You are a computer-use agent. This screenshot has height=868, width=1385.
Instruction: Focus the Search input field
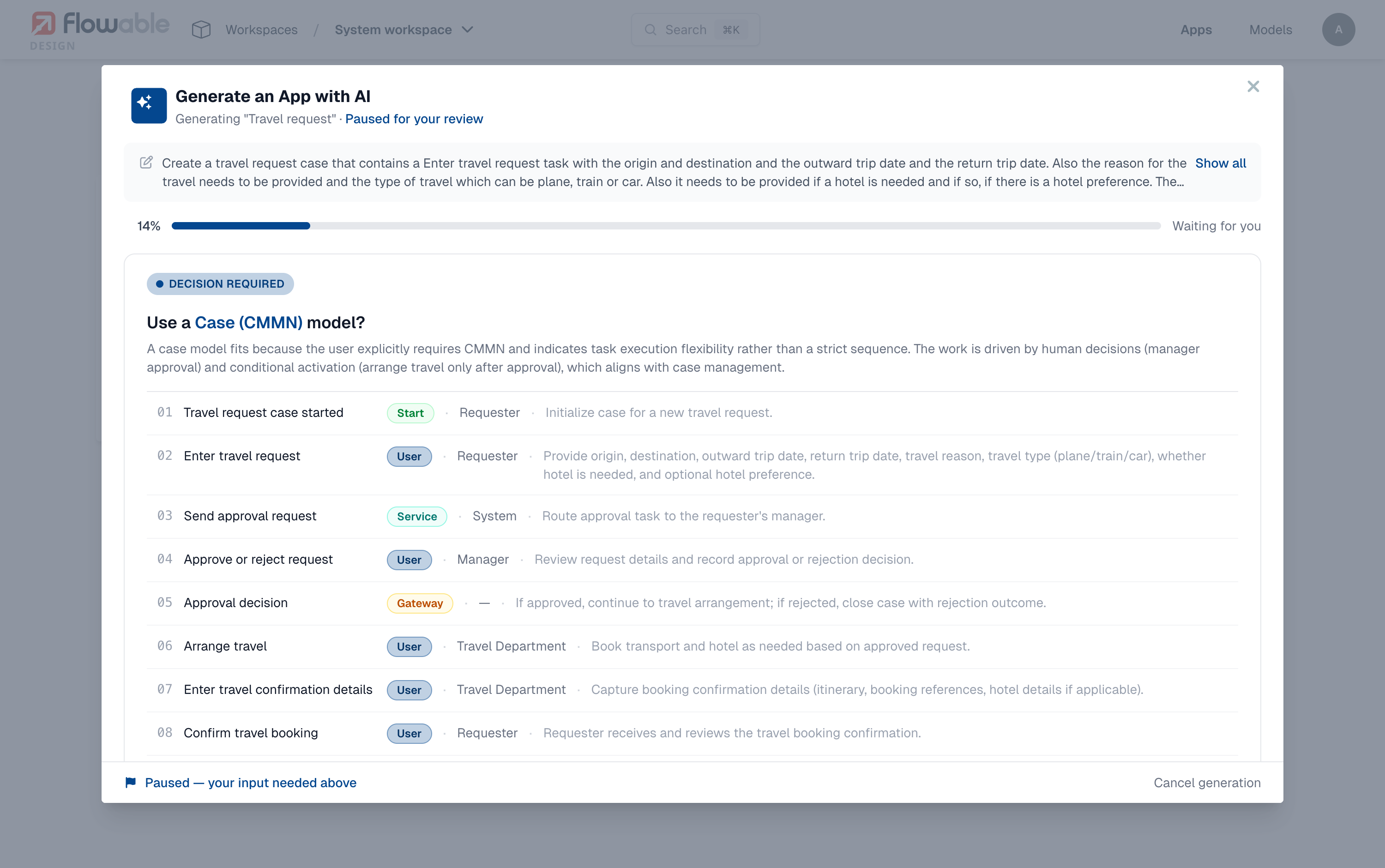point(695,30)
